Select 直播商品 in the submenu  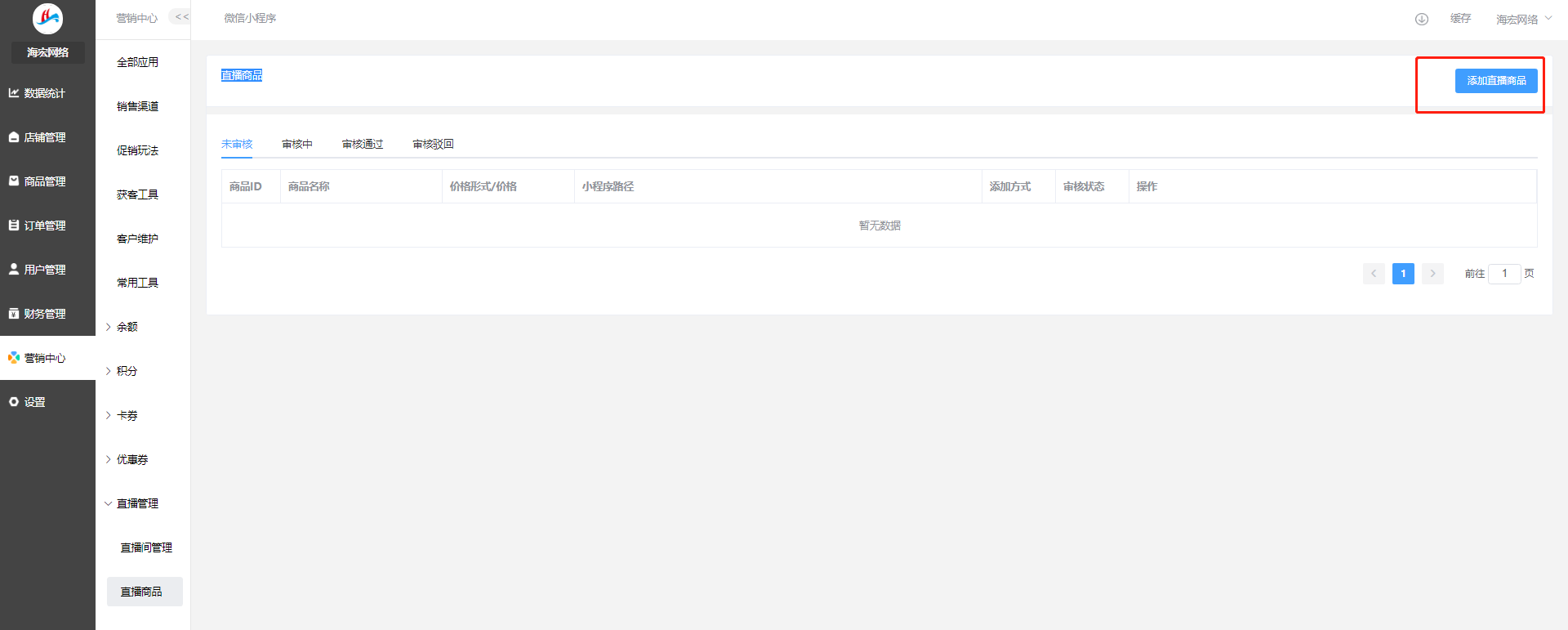(x=145, y=592)
